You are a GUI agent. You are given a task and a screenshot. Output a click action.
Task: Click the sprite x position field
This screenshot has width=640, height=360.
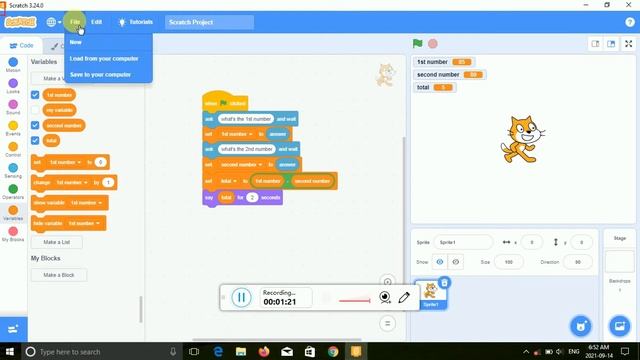531,242
